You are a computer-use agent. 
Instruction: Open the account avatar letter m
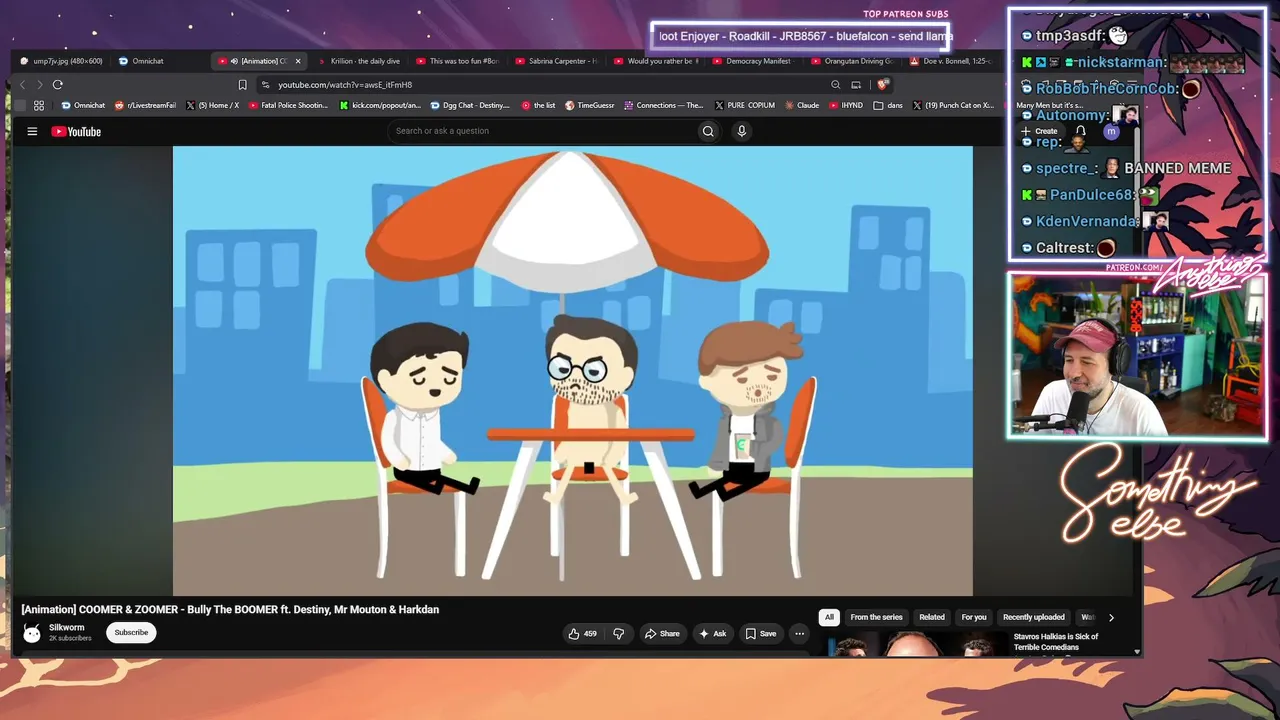[1111, 131]
